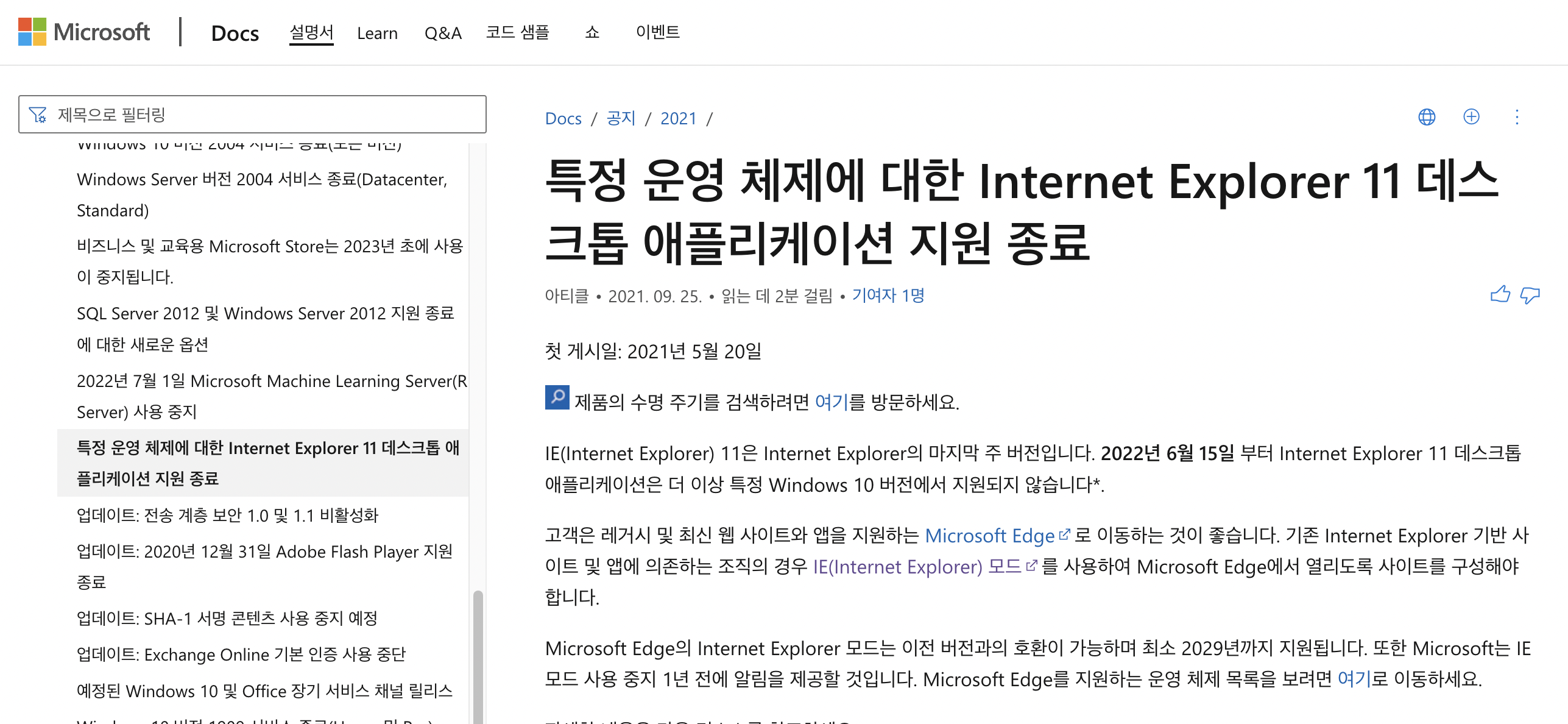The height and width of the screenshot is (724, 1568).
Task: Click the filter funnel icon
Action: click(38, 115)
